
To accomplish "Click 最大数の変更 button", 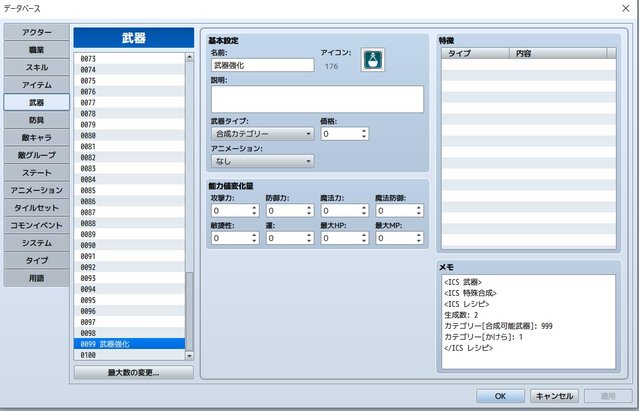I will pyautogui.click(x=134, y=372).
